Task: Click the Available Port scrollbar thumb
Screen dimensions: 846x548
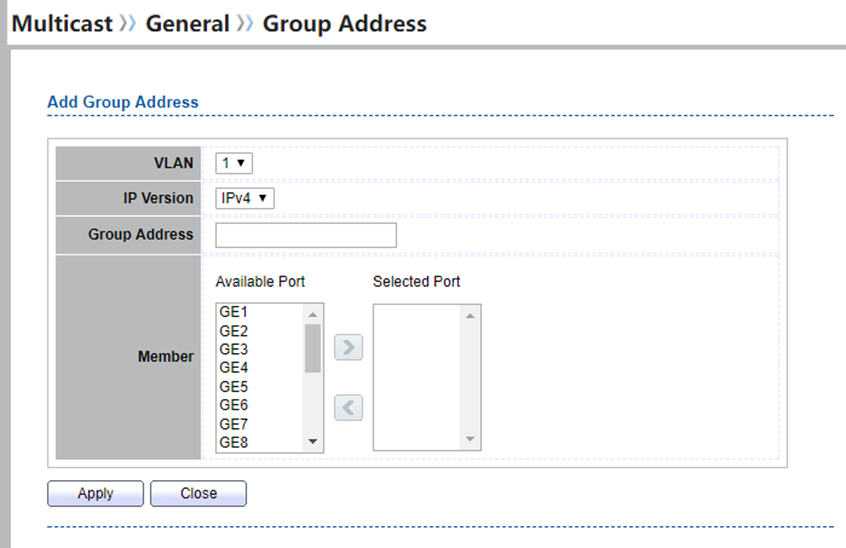Action: point(313,347)
